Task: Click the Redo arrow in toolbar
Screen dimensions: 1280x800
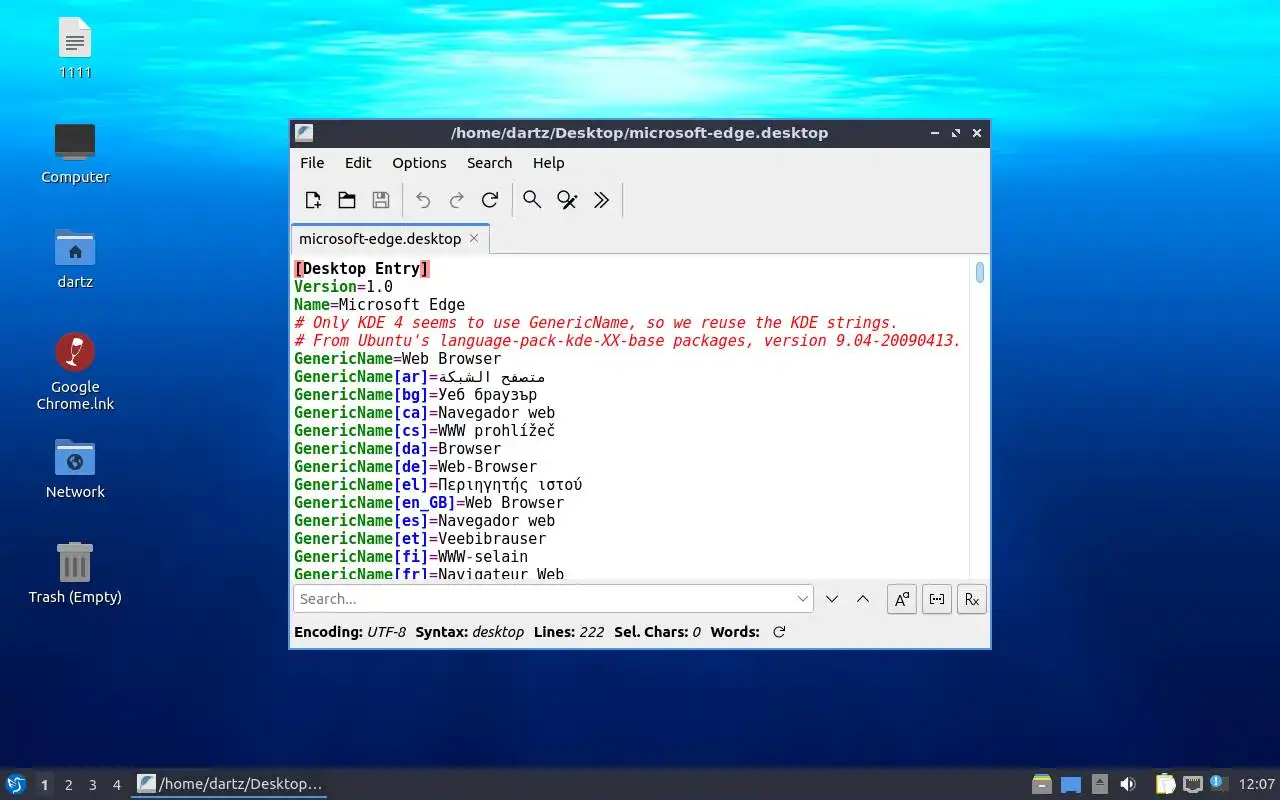Action: (x=457, y=200)
